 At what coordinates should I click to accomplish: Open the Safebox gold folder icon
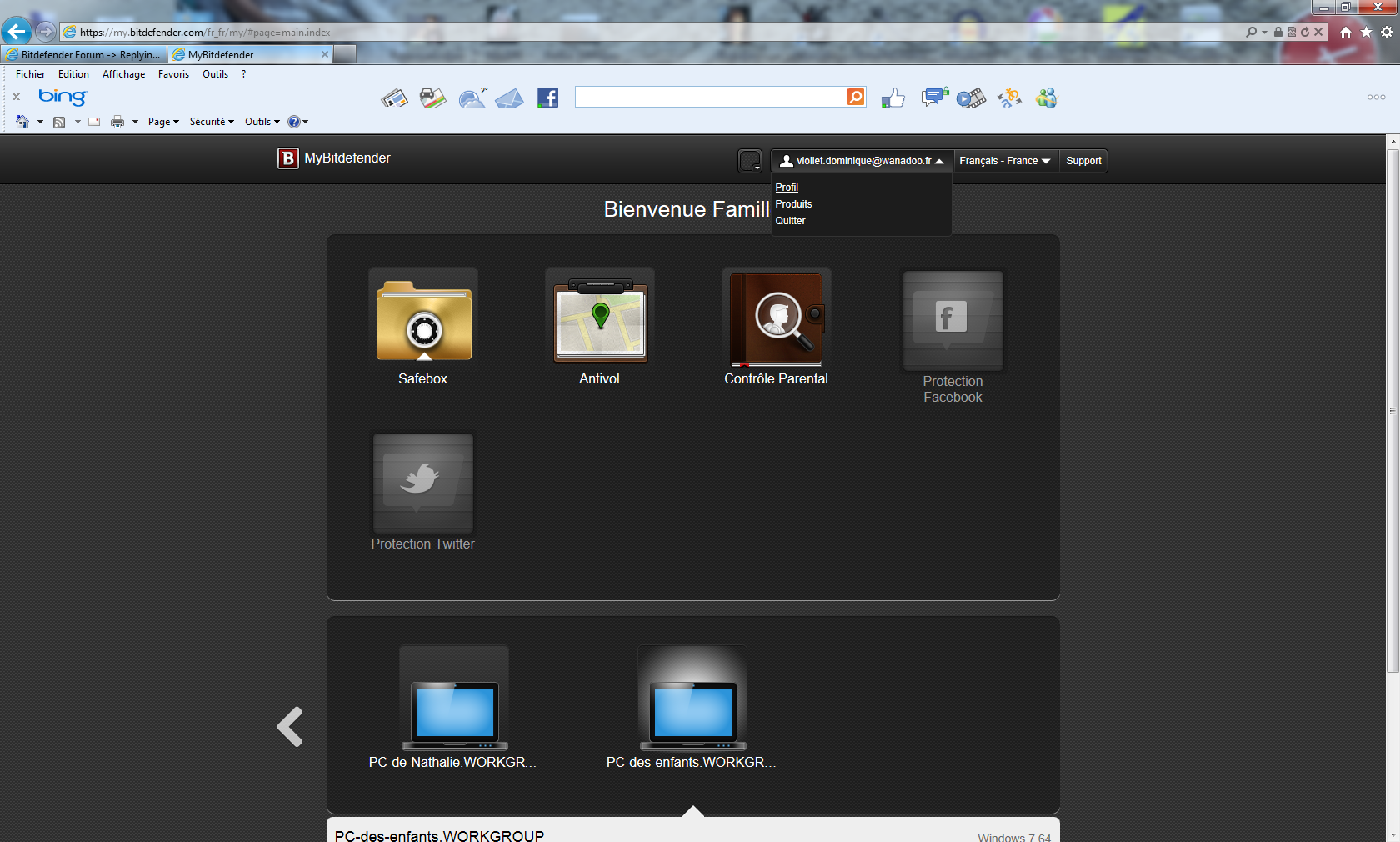(423, 320)
